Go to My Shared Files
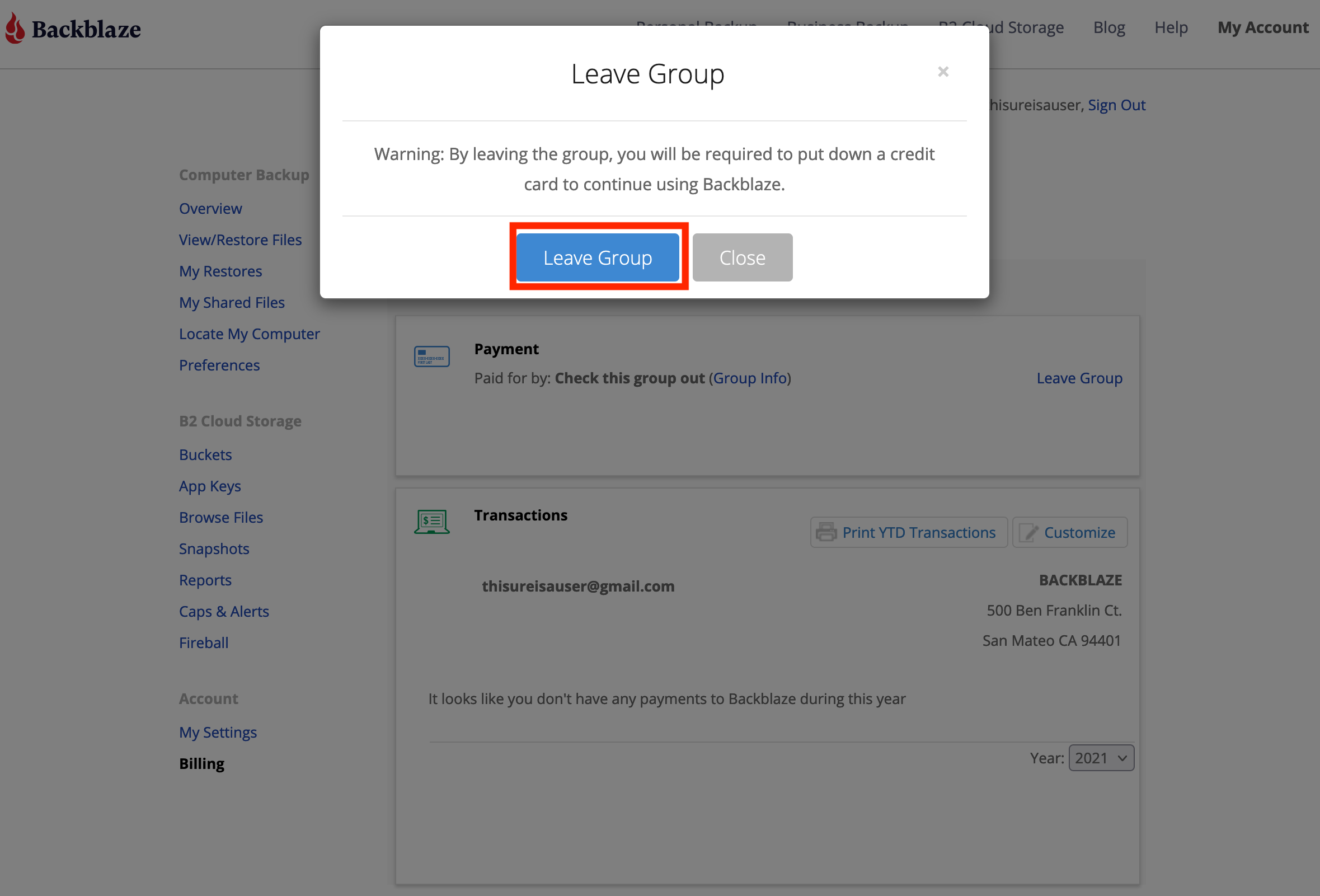The height and width of the screenshot is (896, 1320). click(232, 302)
